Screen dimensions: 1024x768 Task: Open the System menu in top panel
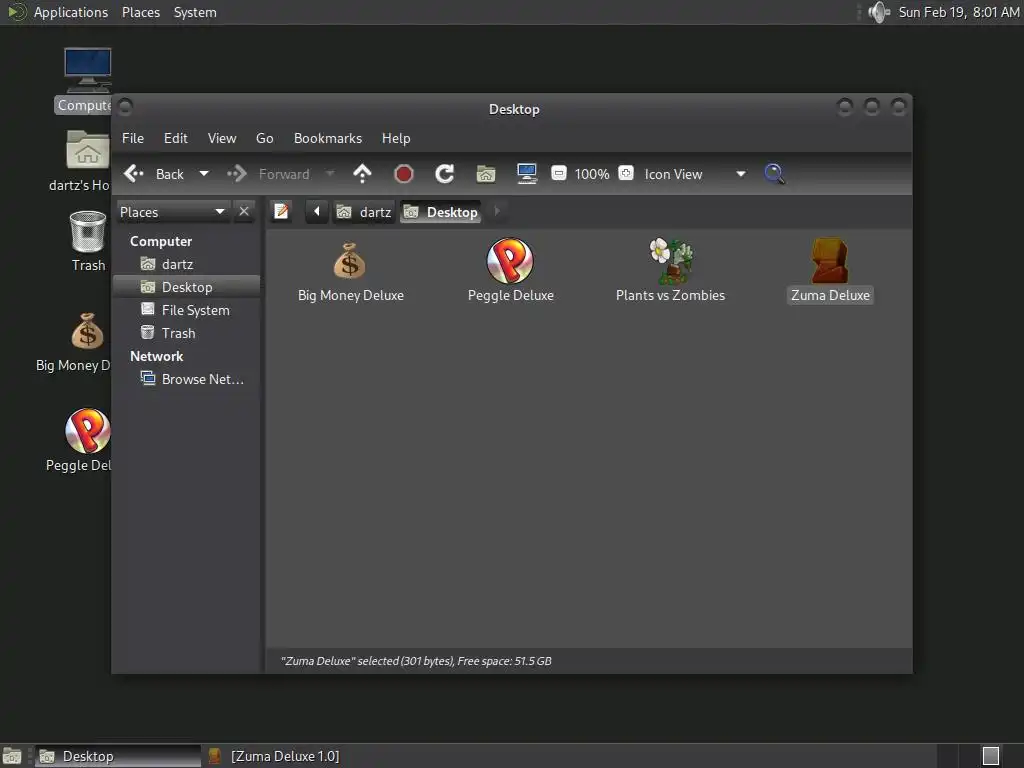[x=195, y=12]
